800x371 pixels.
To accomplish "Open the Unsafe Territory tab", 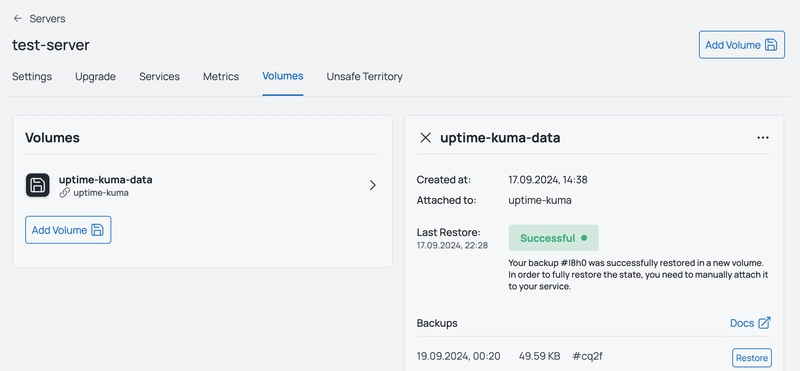I will click(x=364, y=77).
